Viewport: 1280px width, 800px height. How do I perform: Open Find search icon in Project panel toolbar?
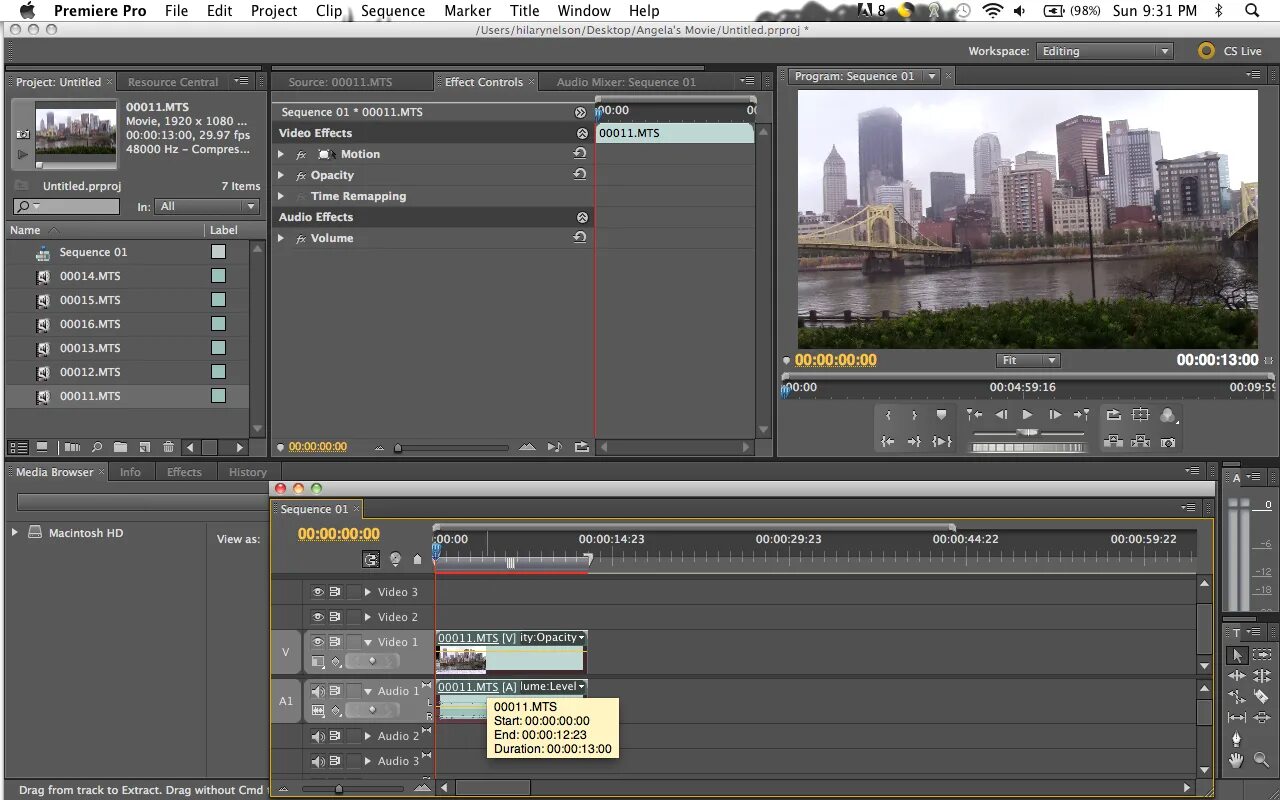click(x=96, y=447)
